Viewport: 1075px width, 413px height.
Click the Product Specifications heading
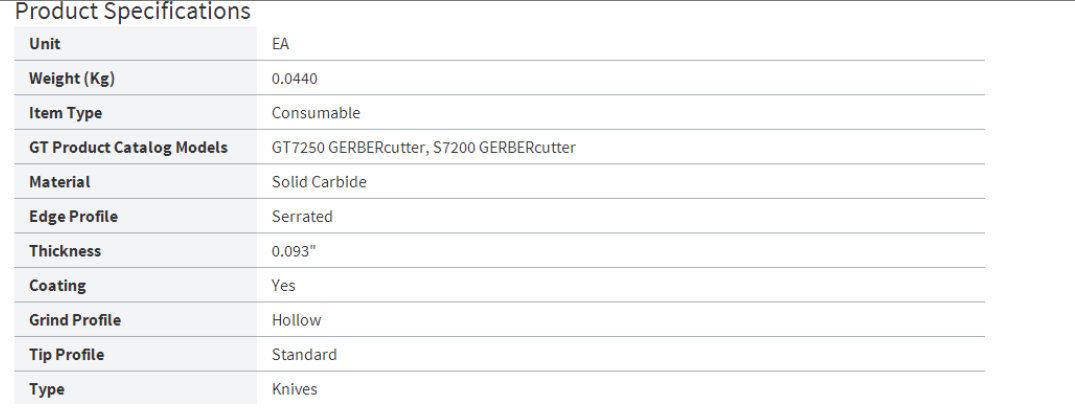pyautogui.click(x=133, y=12)
